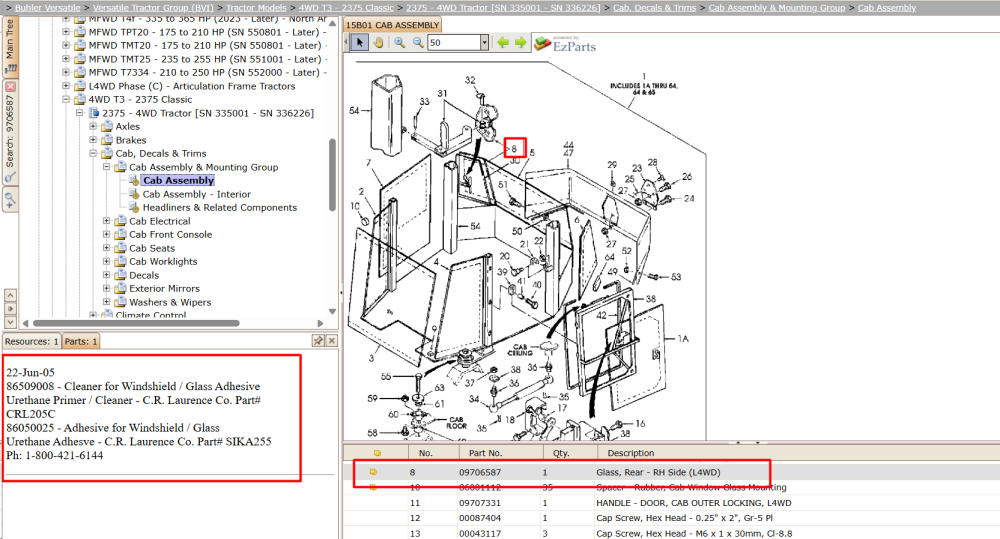
Task: Switch to the Main Tree side tab
Action: [10, 47]
